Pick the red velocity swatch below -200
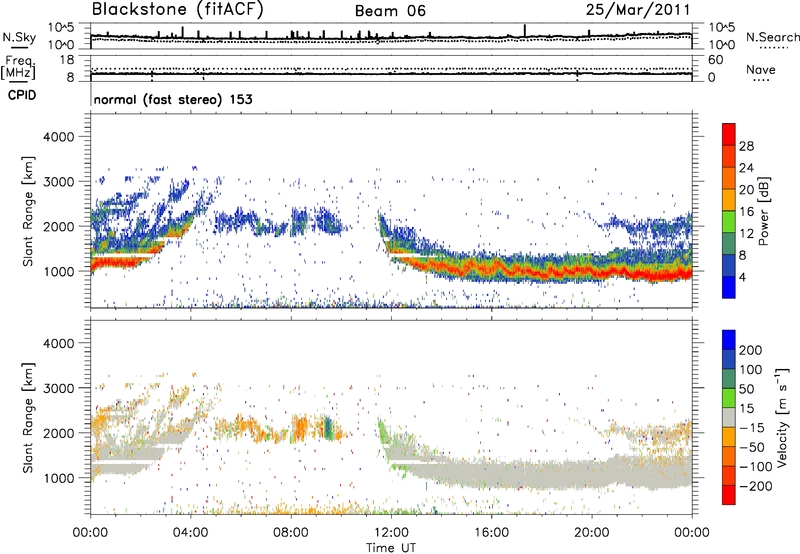The image size is (800, 554). (729, 495)
